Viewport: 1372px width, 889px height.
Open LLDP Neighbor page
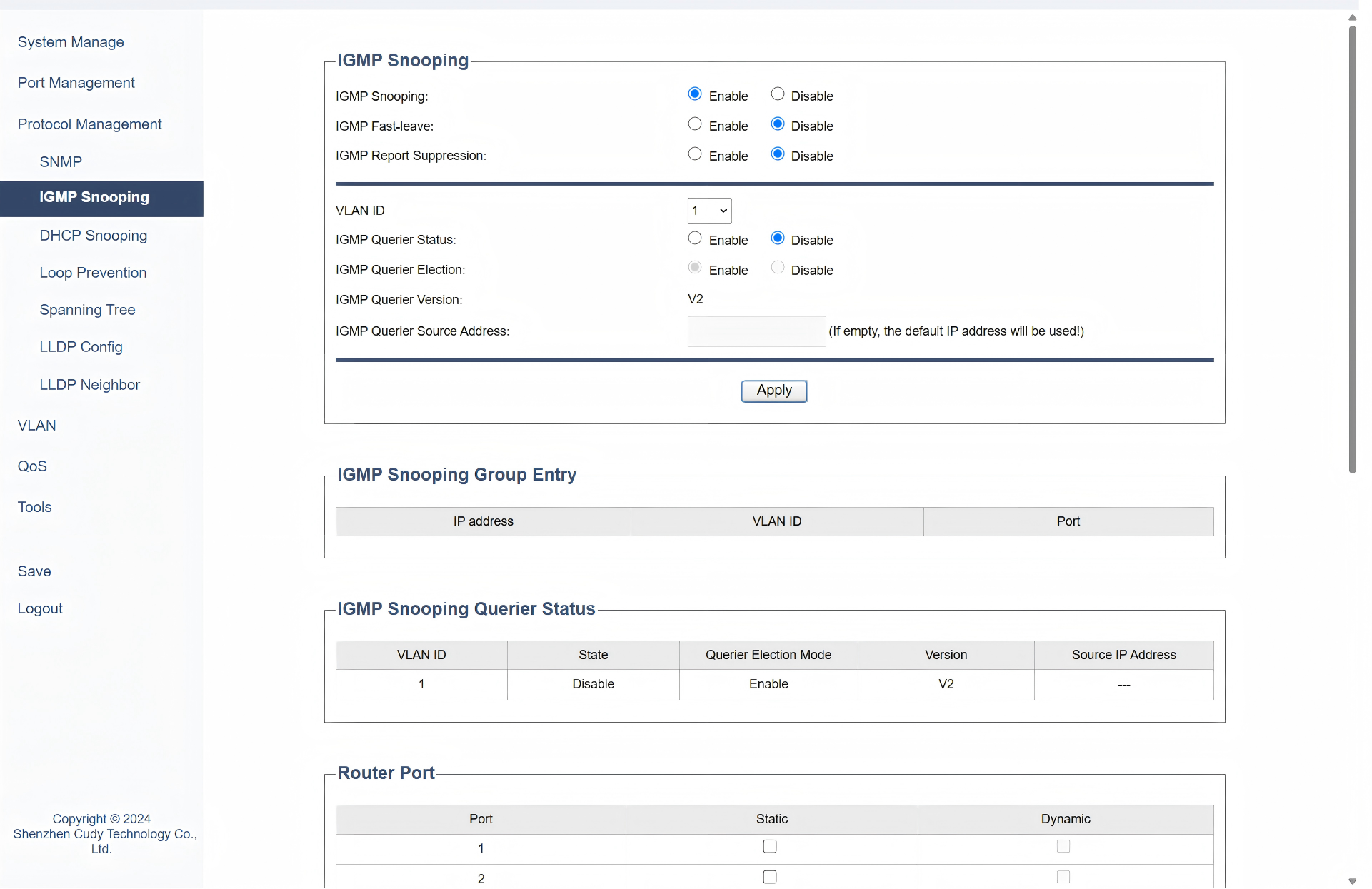(x=89, y=385)
